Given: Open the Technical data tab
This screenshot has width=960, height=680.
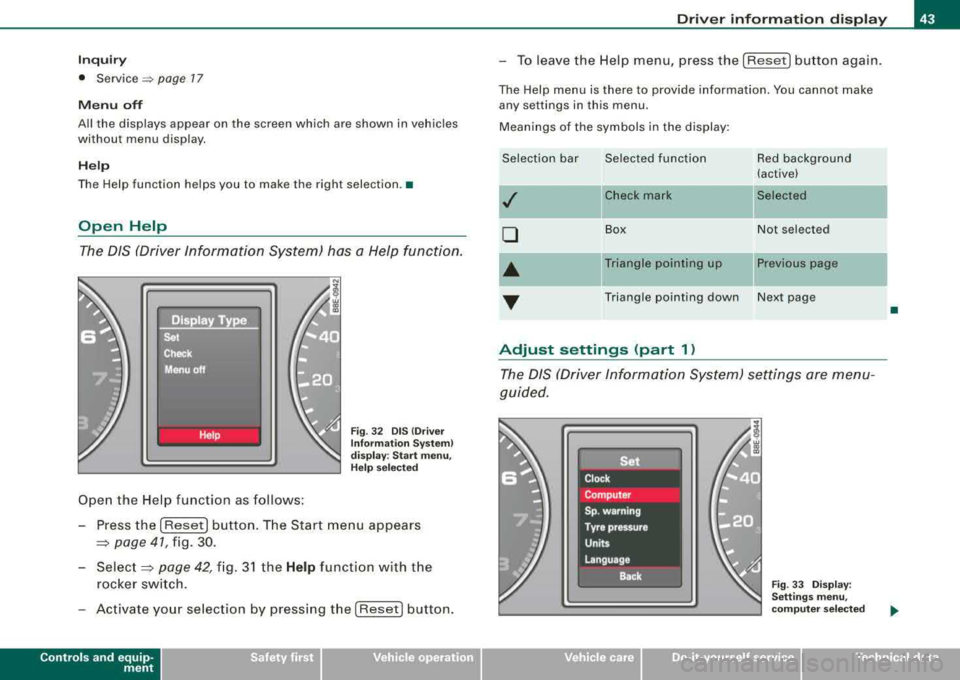Looking at the screenshot, I should click(x=881, y=663).
